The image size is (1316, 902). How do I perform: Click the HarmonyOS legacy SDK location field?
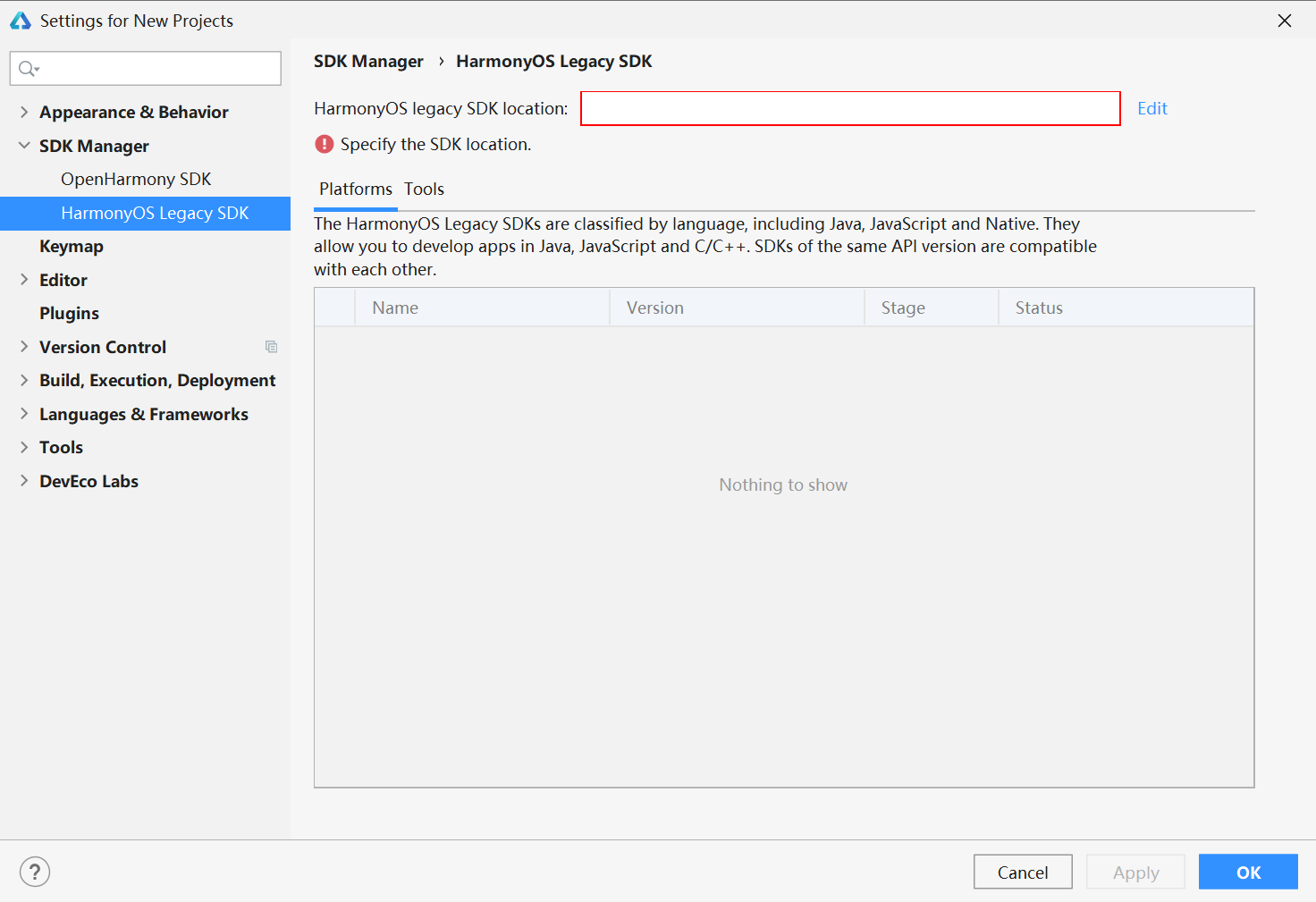pos(850,108)
